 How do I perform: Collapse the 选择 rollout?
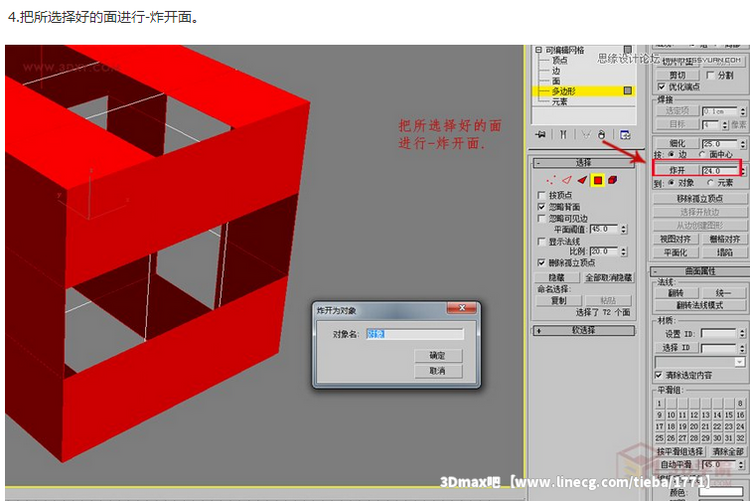[584, 163]
